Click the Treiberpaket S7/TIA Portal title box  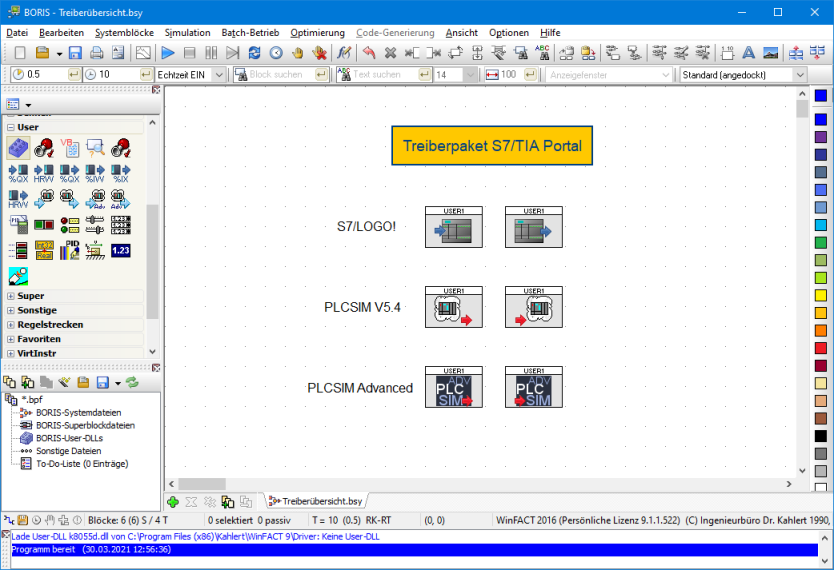pyautogui.click(x=492, y=146)
